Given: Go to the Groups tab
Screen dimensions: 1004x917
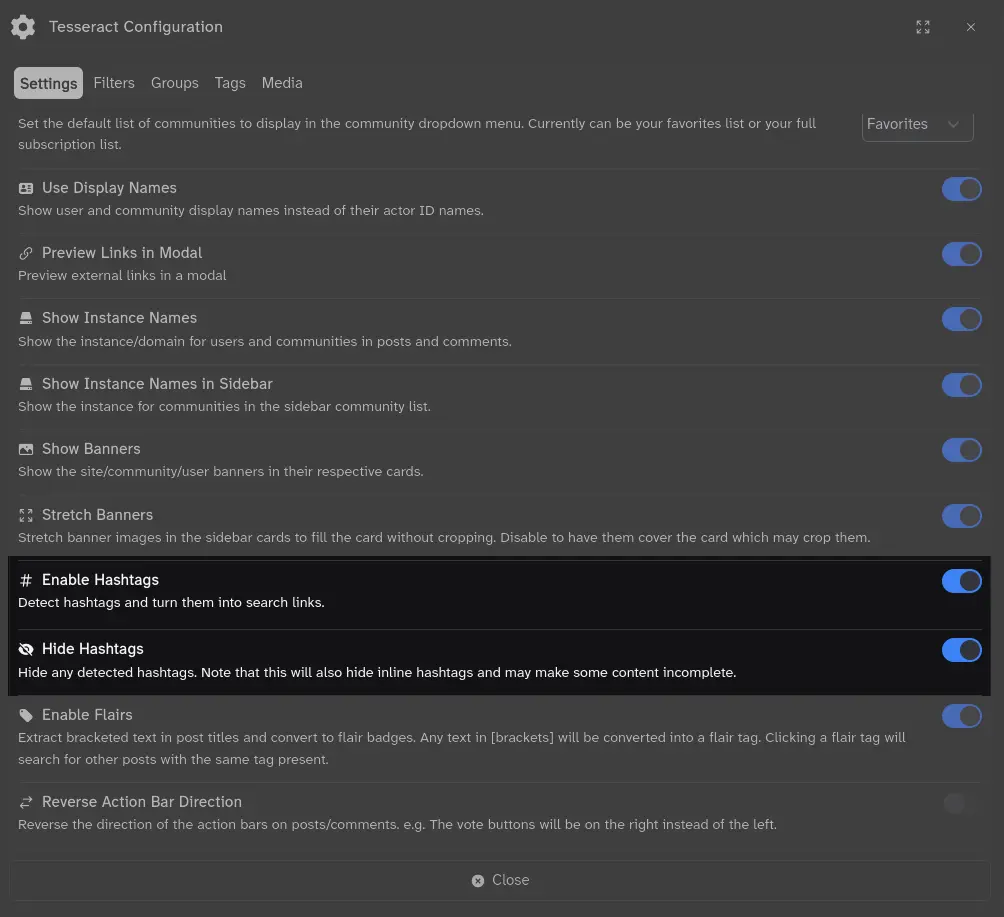Looking at the screenshot, I should tap(175, 83).
